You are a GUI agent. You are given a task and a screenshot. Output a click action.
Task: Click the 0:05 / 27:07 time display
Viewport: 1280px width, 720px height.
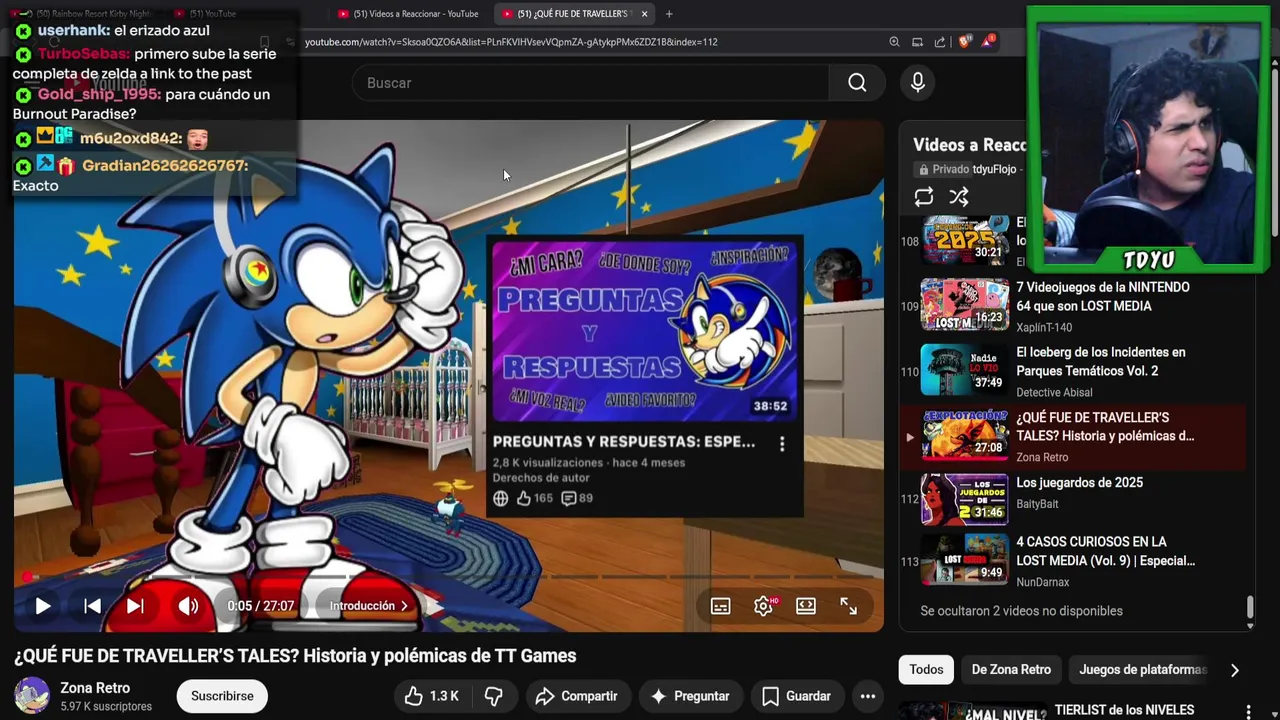(261, 606)
